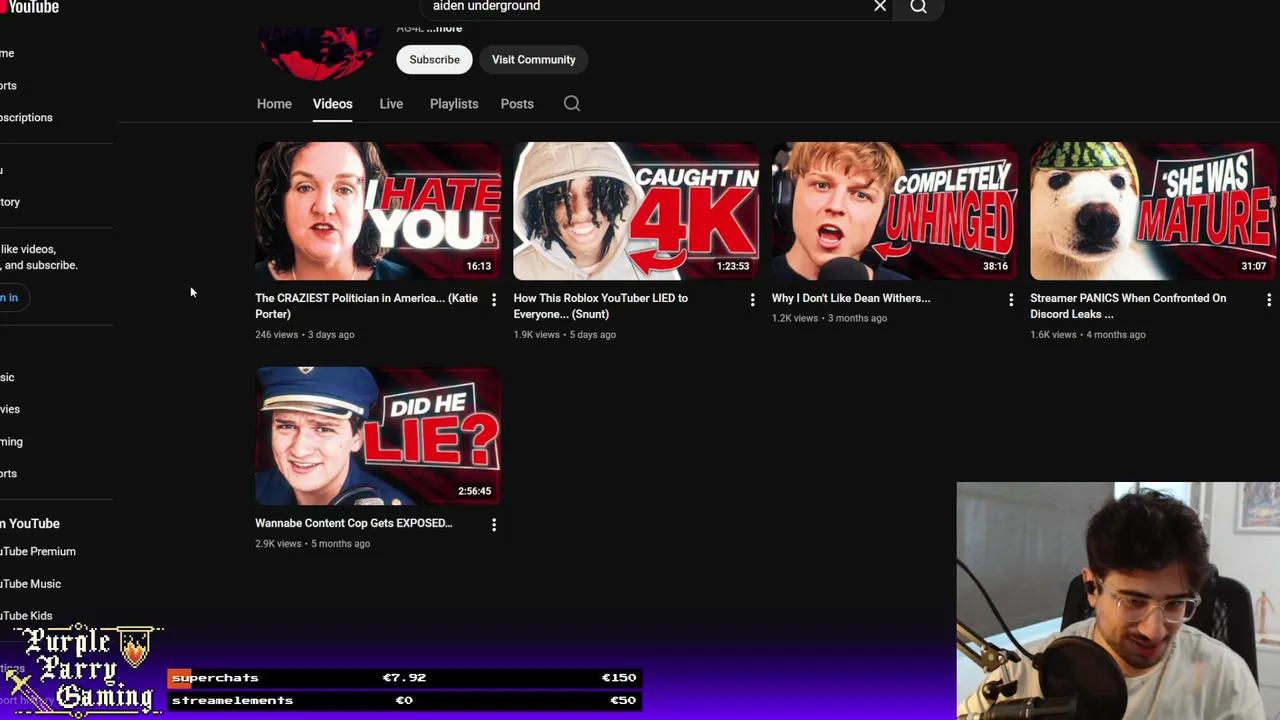Switch to the Home tab
Screen dimensions: 1280x720
click(274, 104)
